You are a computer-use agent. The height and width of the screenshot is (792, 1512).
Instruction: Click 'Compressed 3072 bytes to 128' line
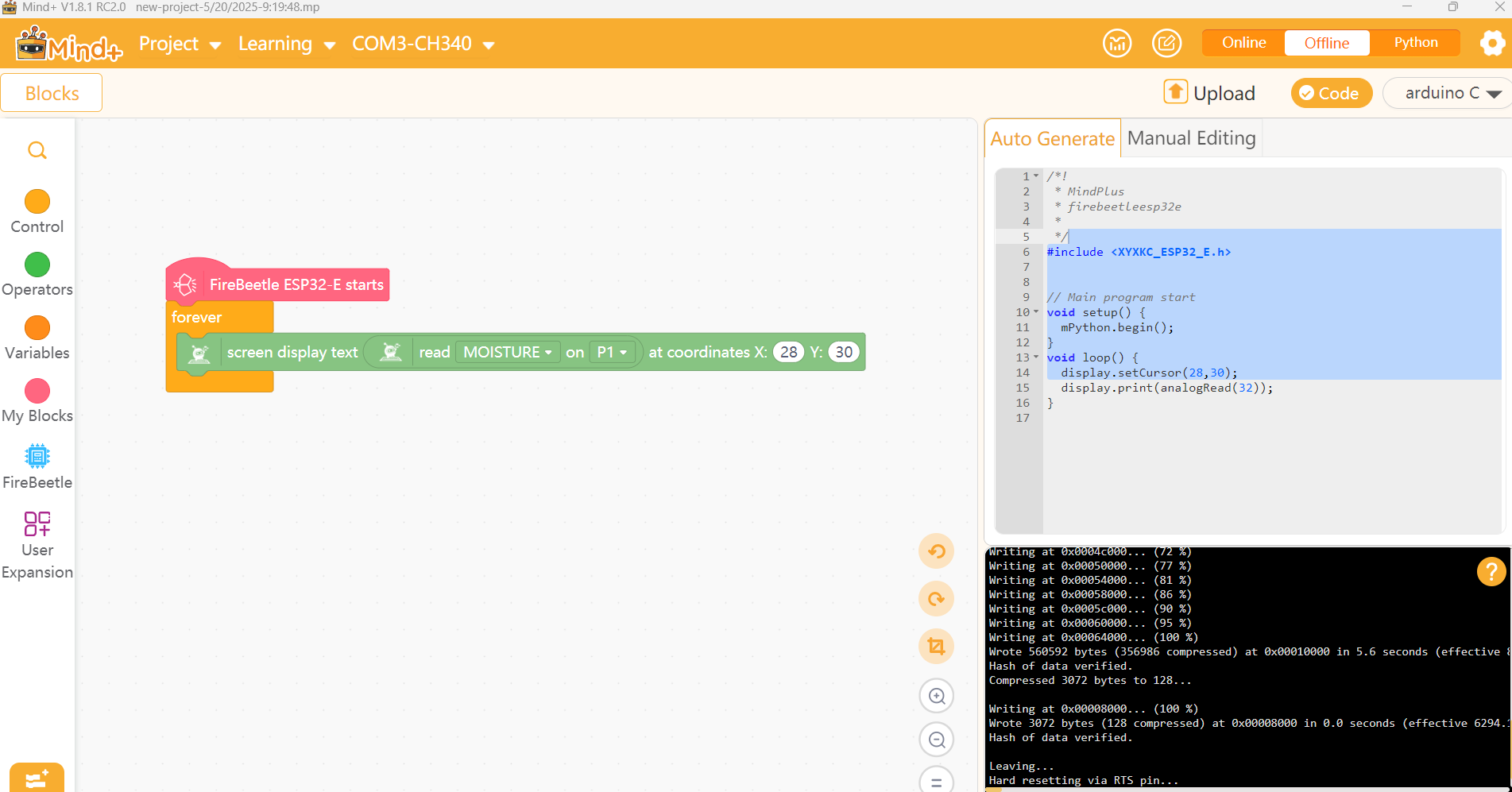(x=1089, y=680)
